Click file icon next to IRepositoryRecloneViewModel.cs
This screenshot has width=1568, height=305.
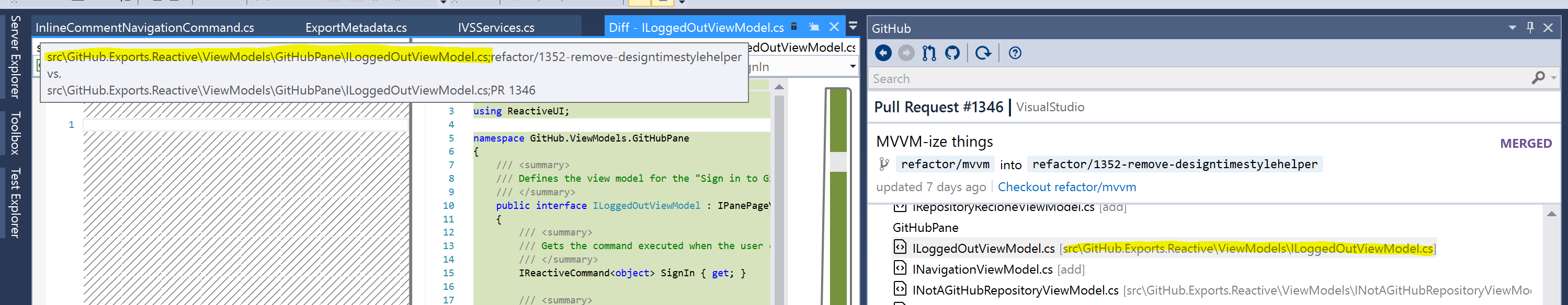pos(900,207)
